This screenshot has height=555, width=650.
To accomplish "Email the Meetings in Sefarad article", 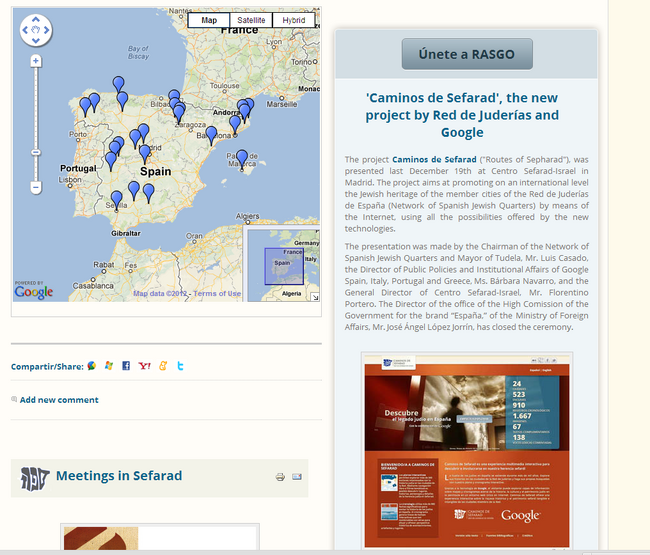I will 297,477.
